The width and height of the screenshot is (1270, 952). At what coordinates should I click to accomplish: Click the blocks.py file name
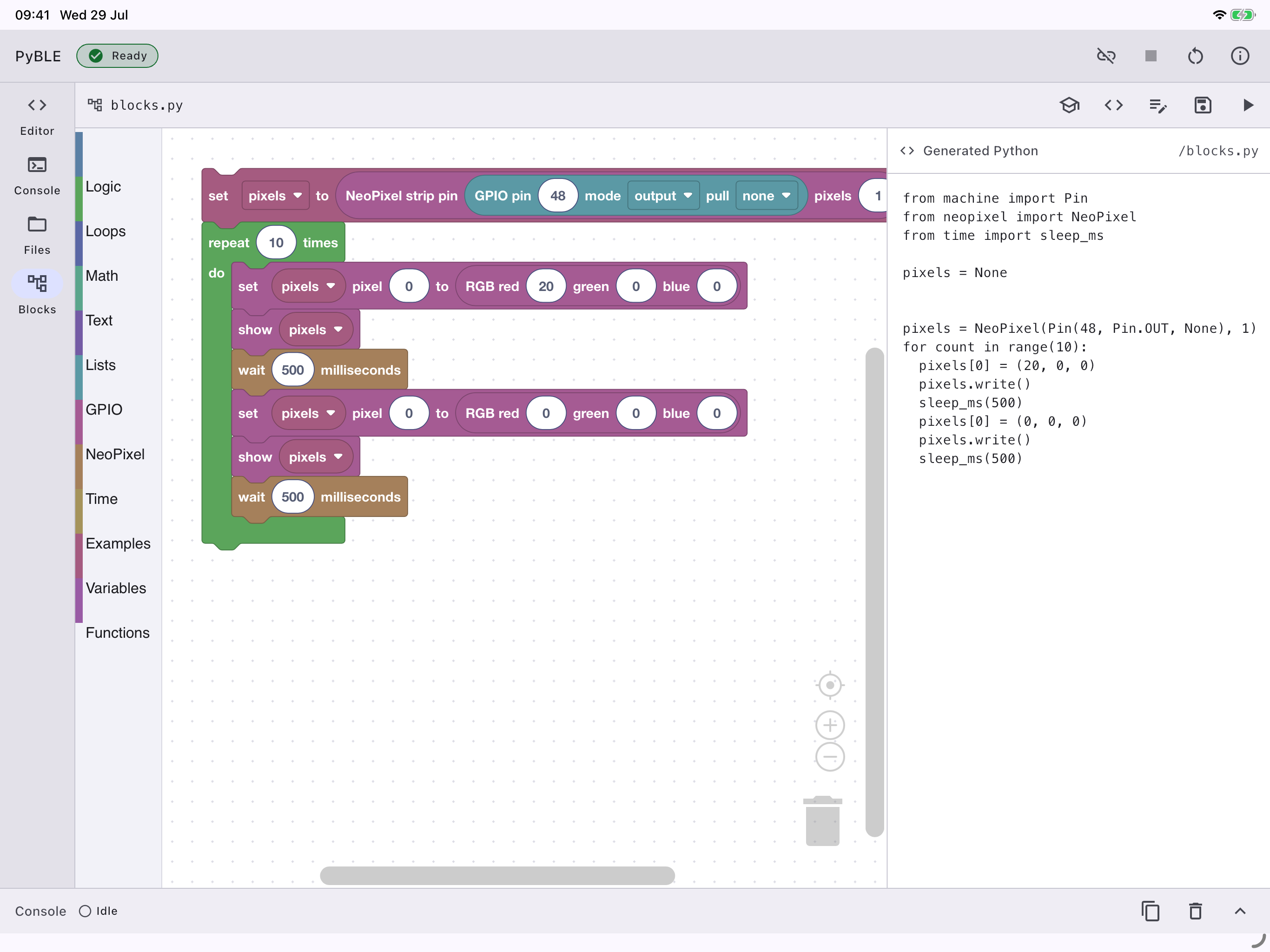point(147,105)
